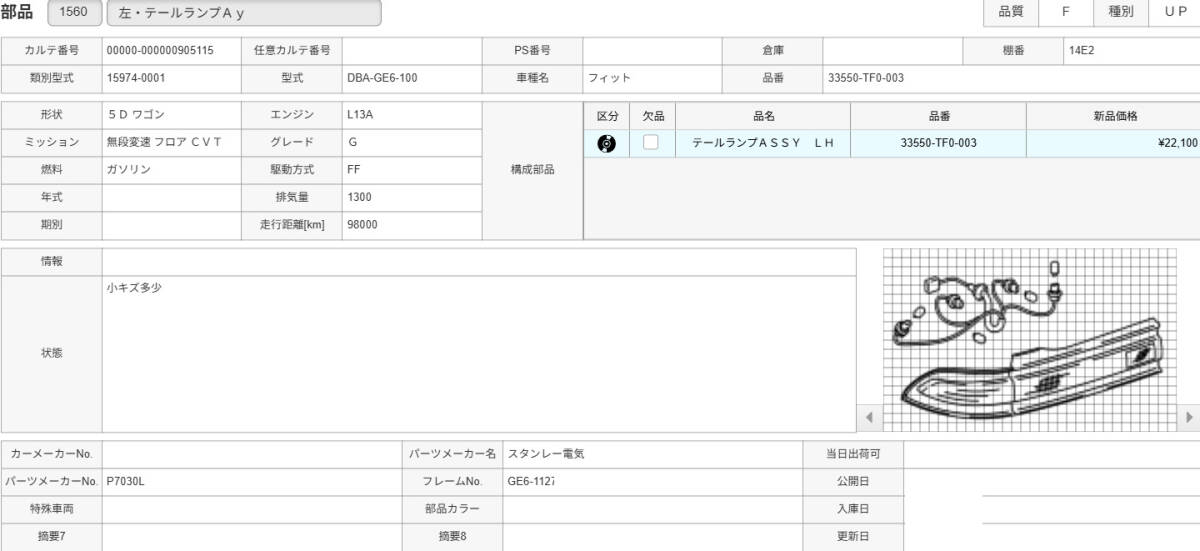Click the empty 特殊車両 field

[x=252, y=509]
